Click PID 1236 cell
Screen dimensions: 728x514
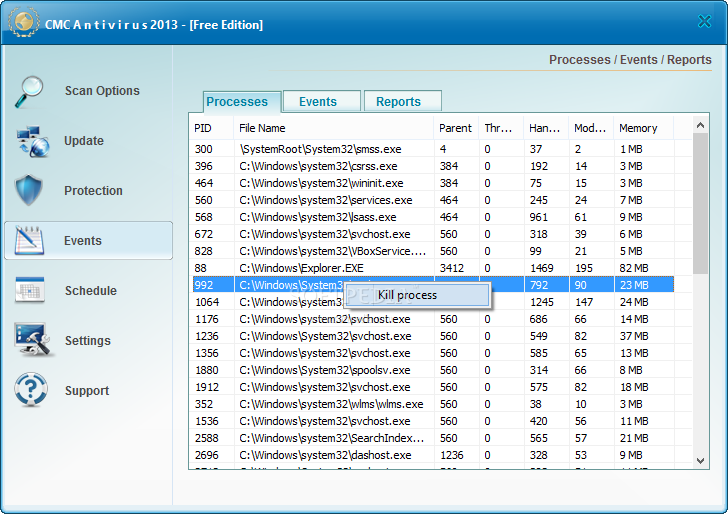207,336
